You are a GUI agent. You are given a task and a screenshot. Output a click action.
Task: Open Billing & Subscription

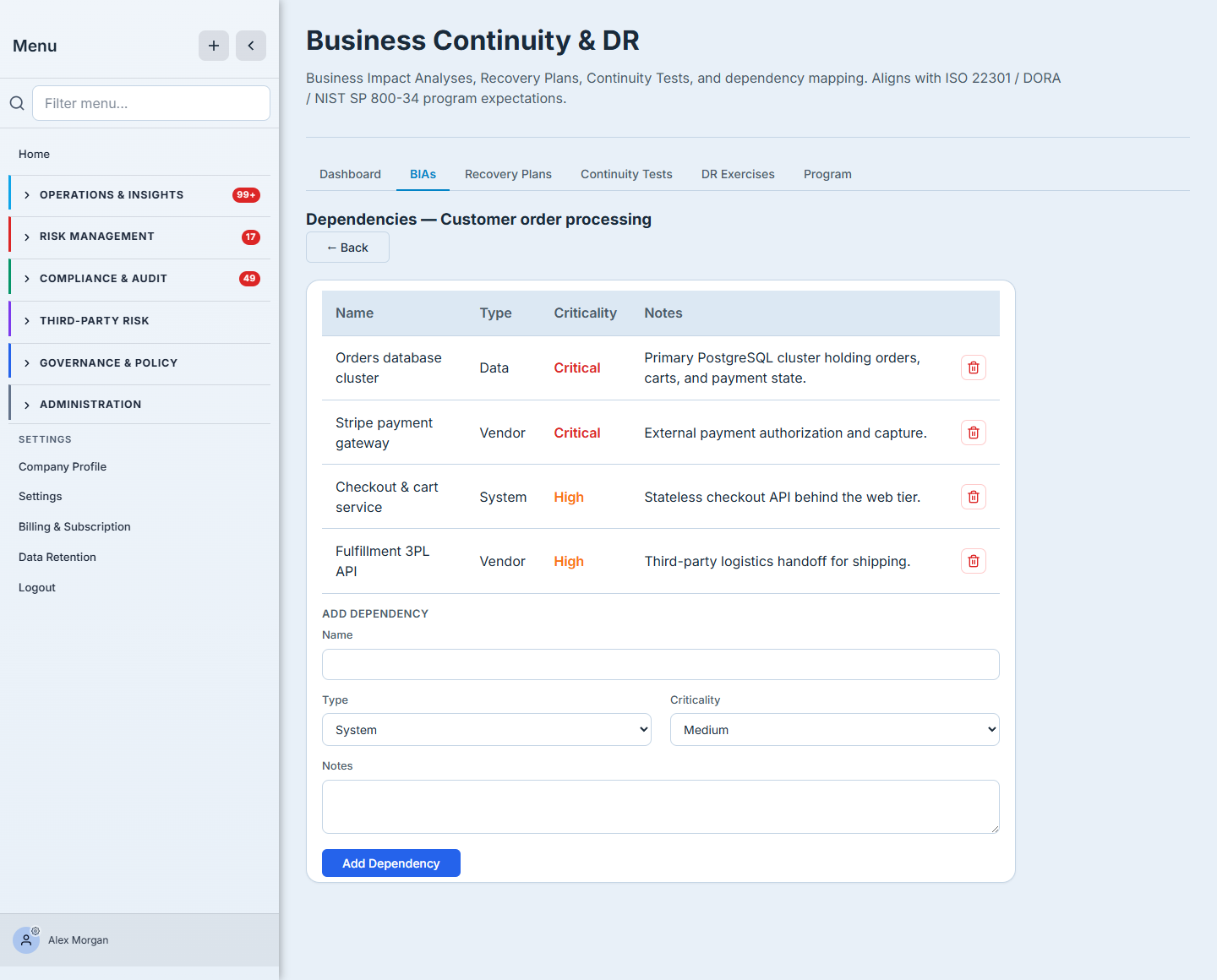click(x=74, y=526)
